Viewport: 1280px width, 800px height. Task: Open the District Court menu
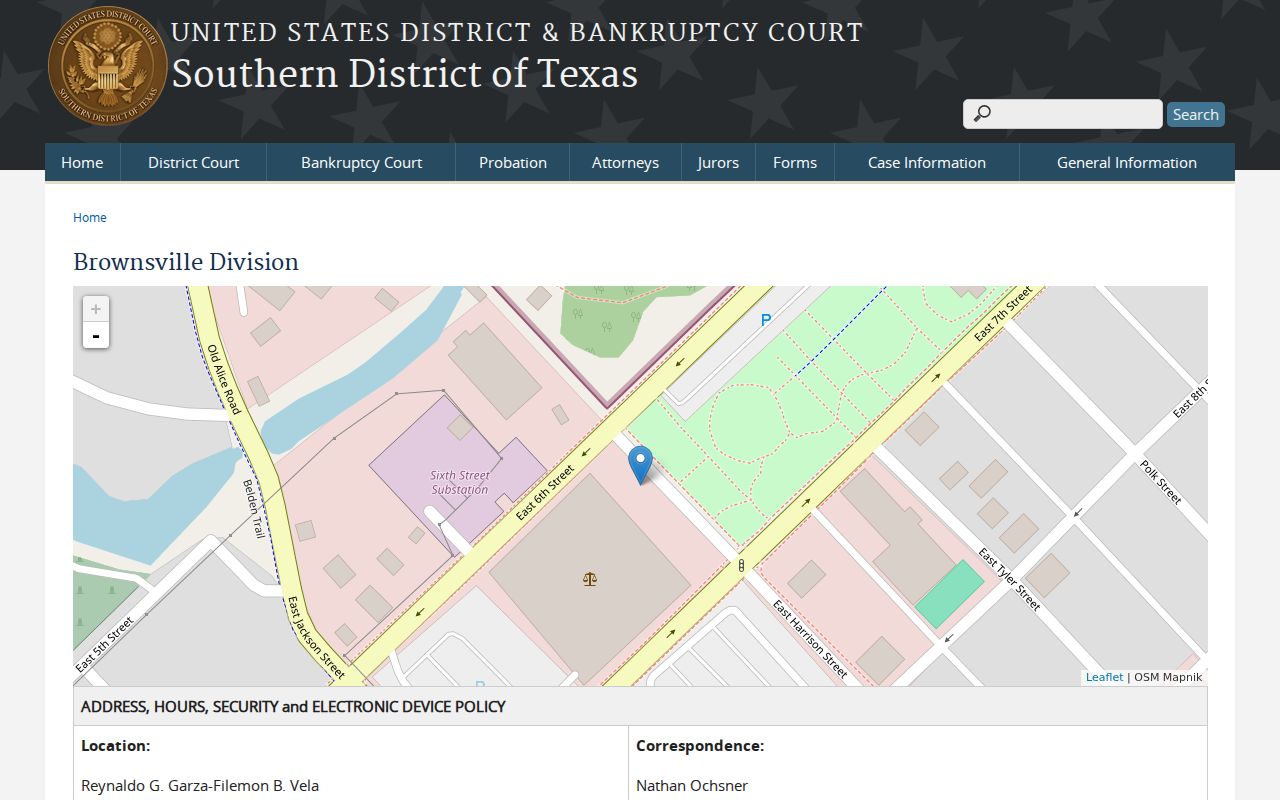tap(194, 162)
